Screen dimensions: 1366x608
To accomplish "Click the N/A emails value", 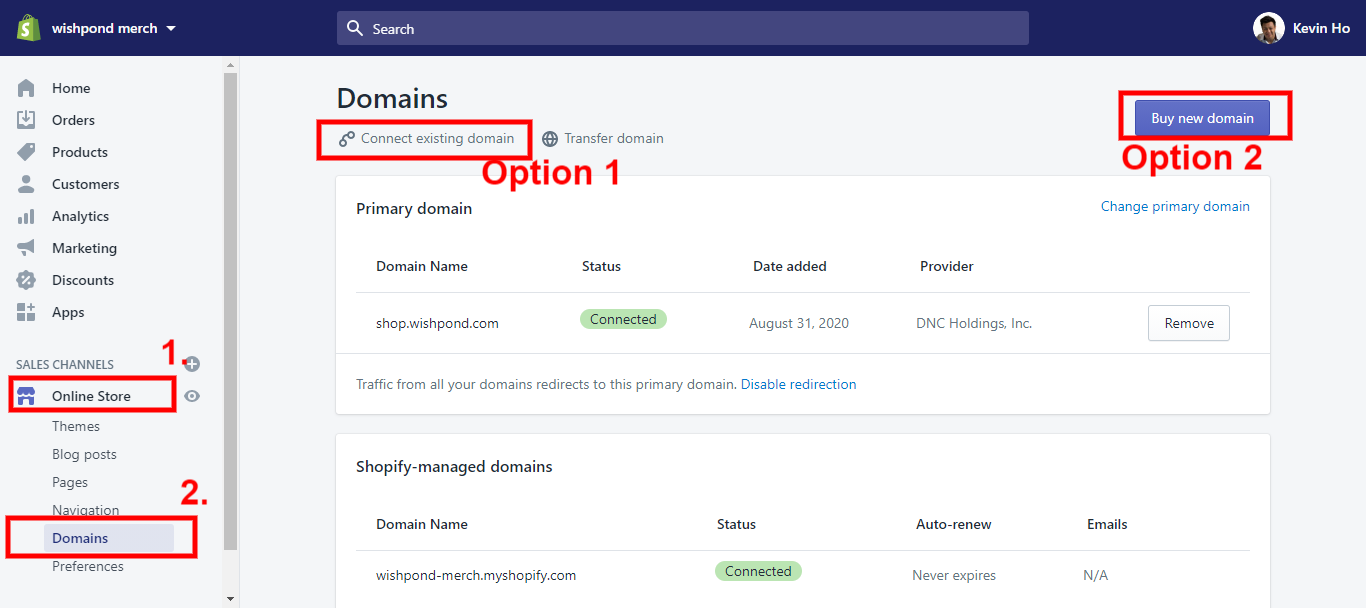I will [1095, 575].
